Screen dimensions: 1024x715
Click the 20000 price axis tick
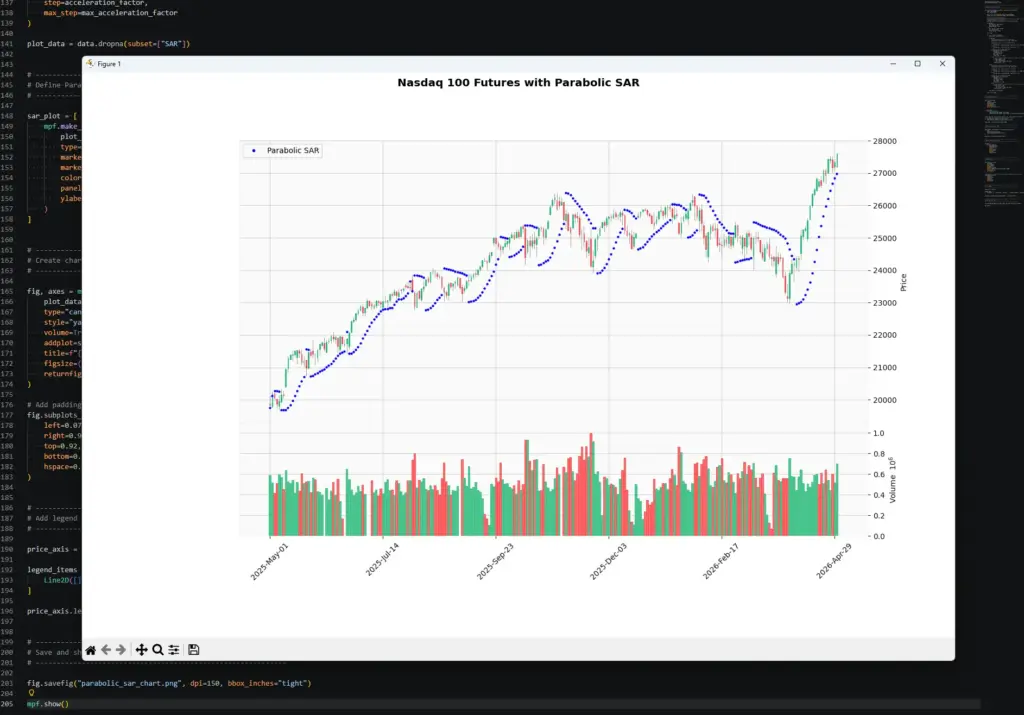coord(884,400)
